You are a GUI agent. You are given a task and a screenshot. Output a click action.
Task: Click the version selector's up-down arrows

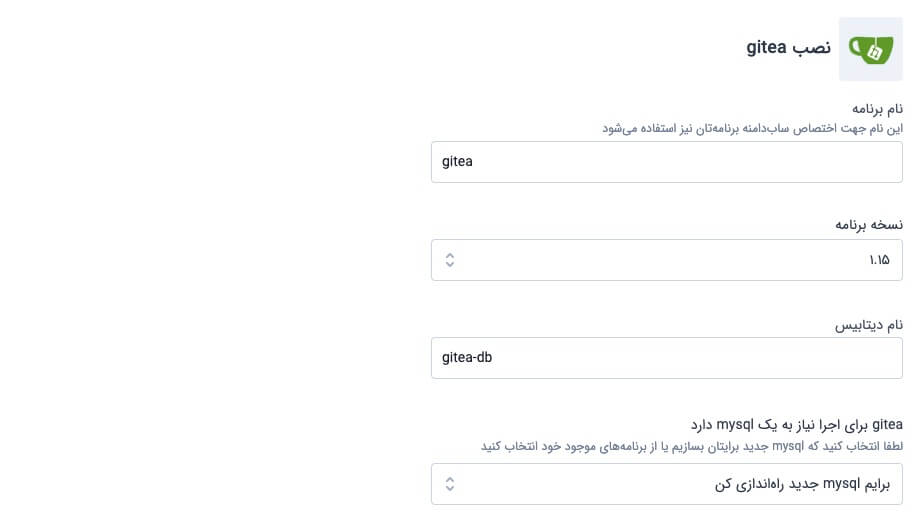pos(450,260)
